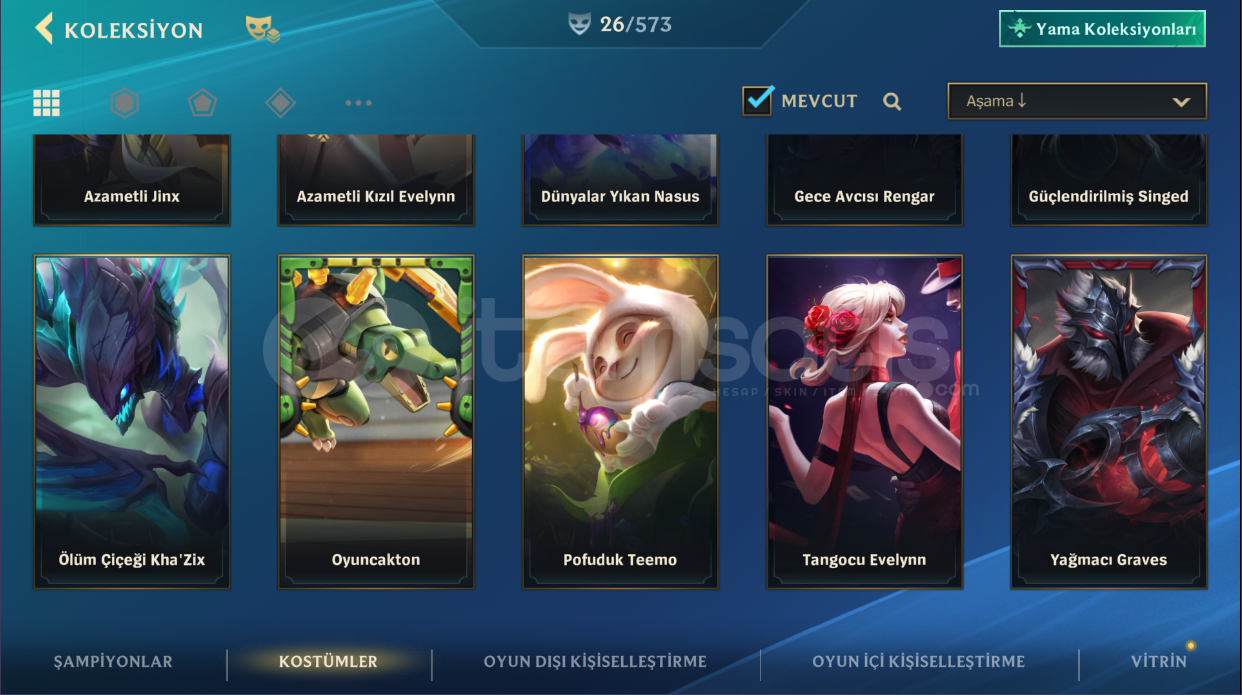The image size is (1242, 695).
Task: Select the diamond filter icon
Action: point(280,102)
